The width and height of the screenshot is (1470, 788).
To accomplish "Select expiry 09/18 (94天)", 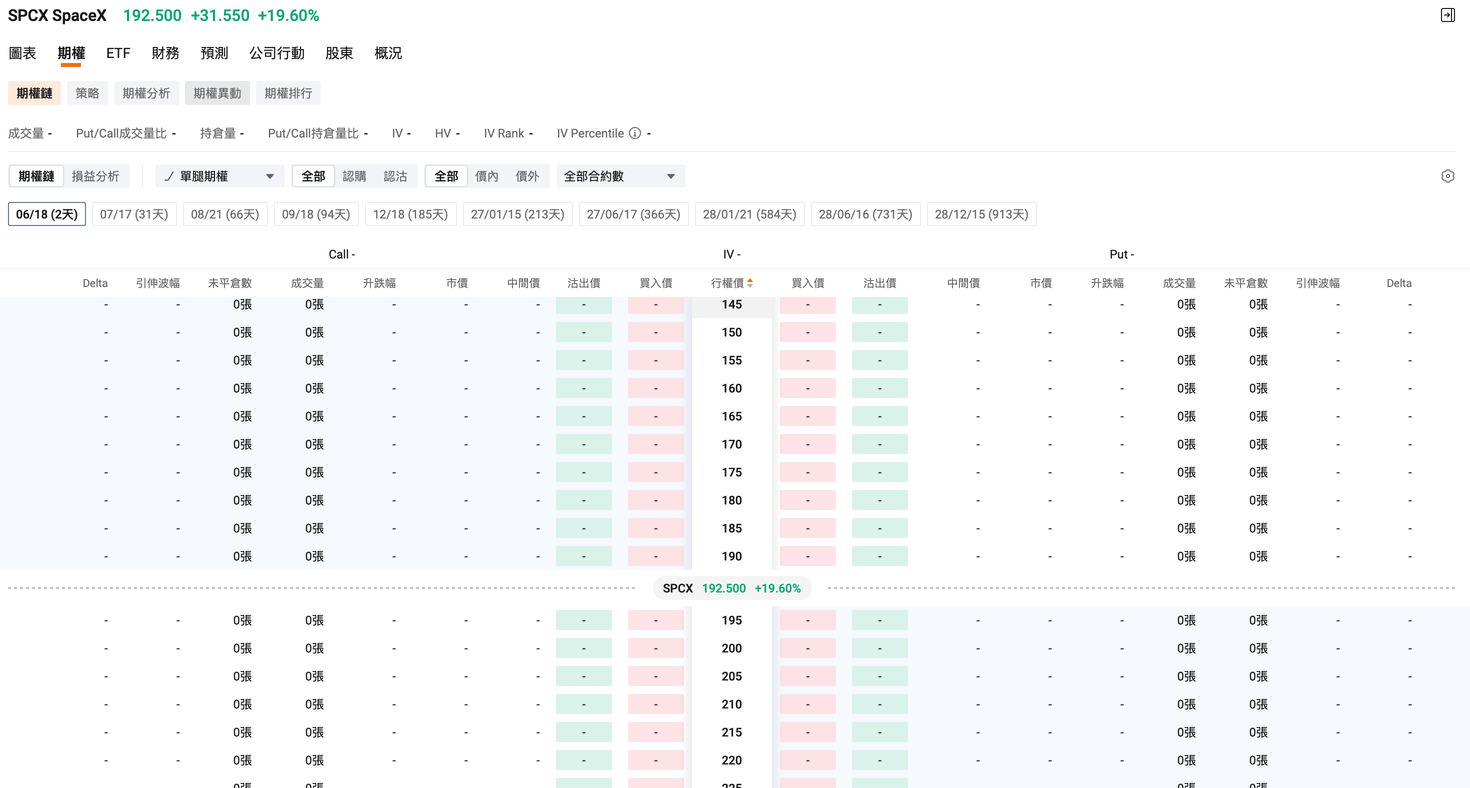I will tap(316, 214).
